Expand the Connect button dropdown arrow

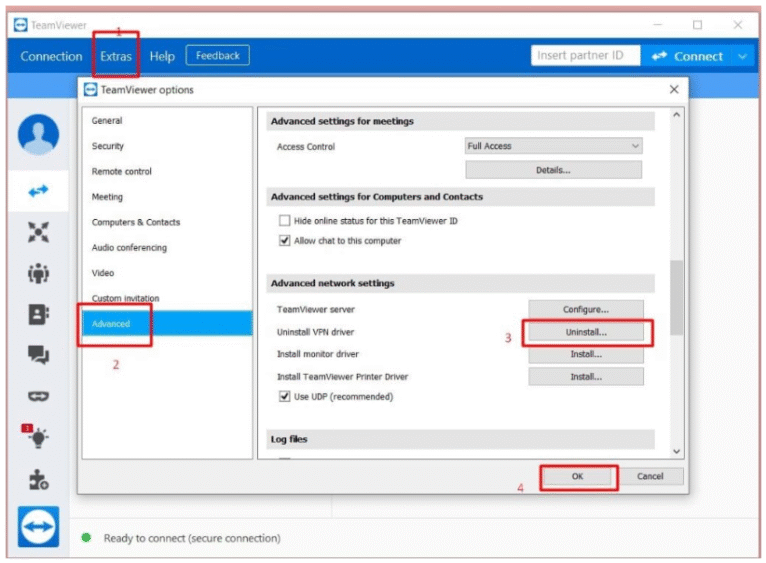(x=743, y=56)
